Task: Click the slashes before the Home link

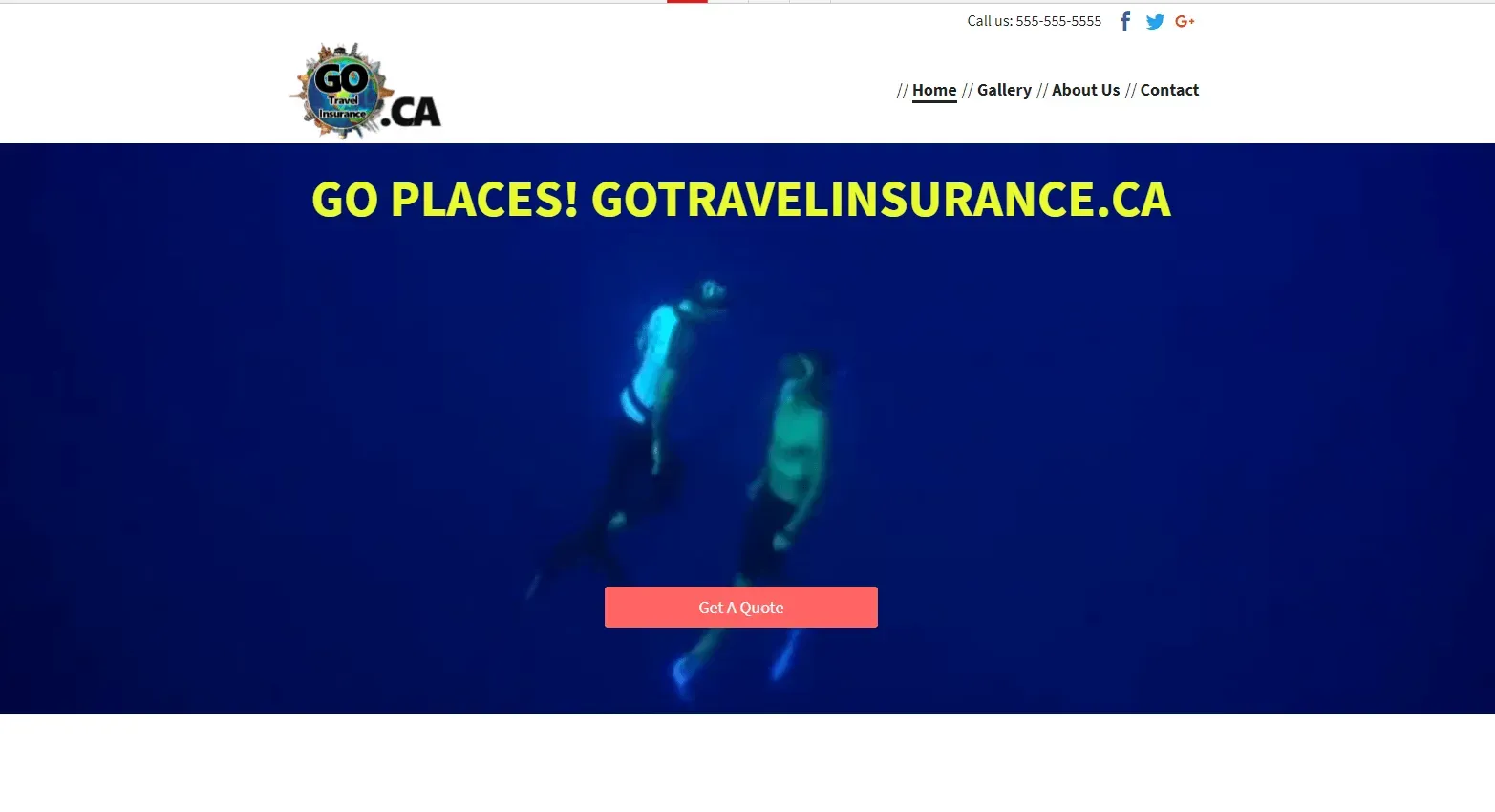Action: click(x=903, y=91)
